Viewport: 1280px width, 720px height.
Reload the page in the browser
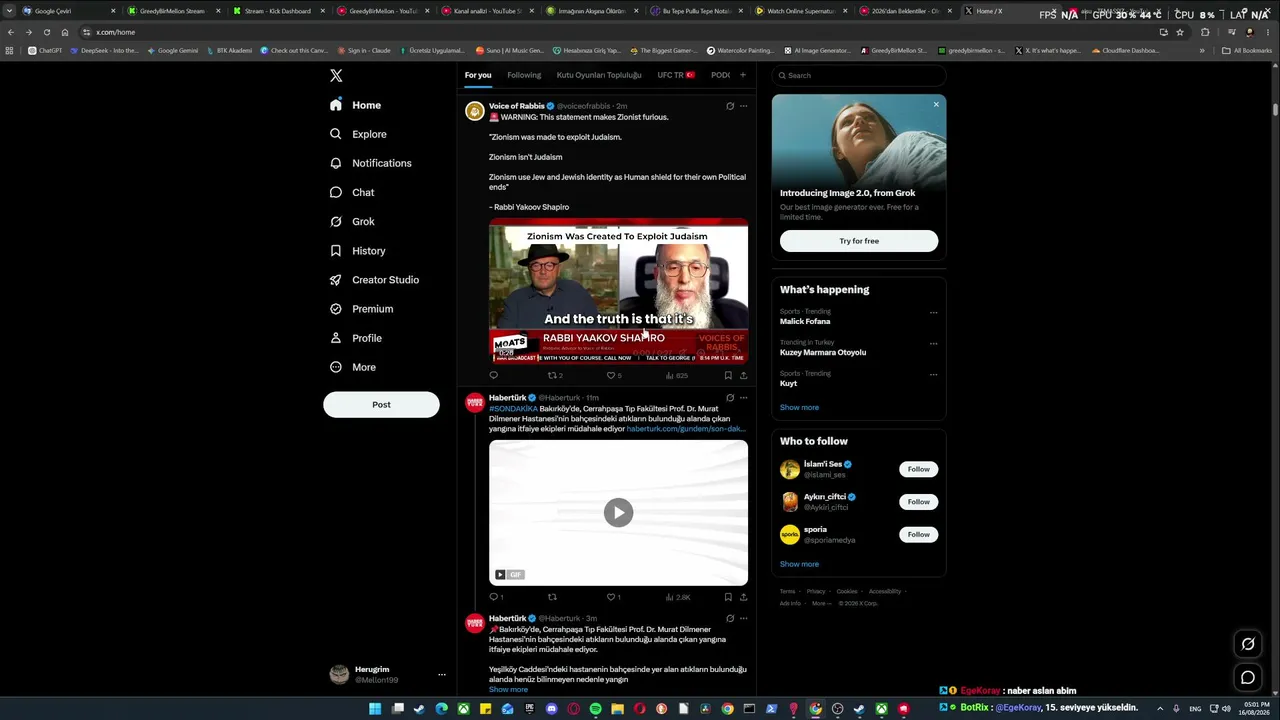[x=46, y=32]
